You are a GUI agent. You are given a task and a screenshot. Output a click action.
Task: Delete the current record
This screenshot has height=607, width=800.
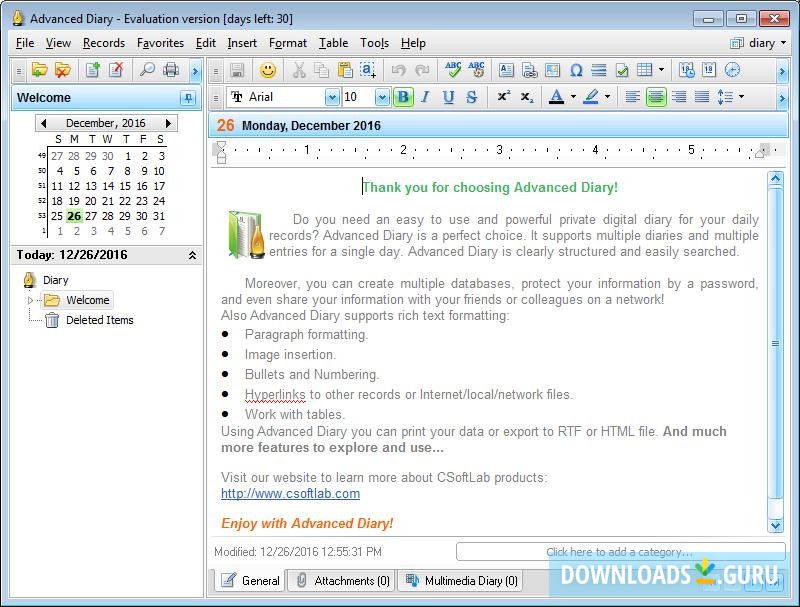117,69
